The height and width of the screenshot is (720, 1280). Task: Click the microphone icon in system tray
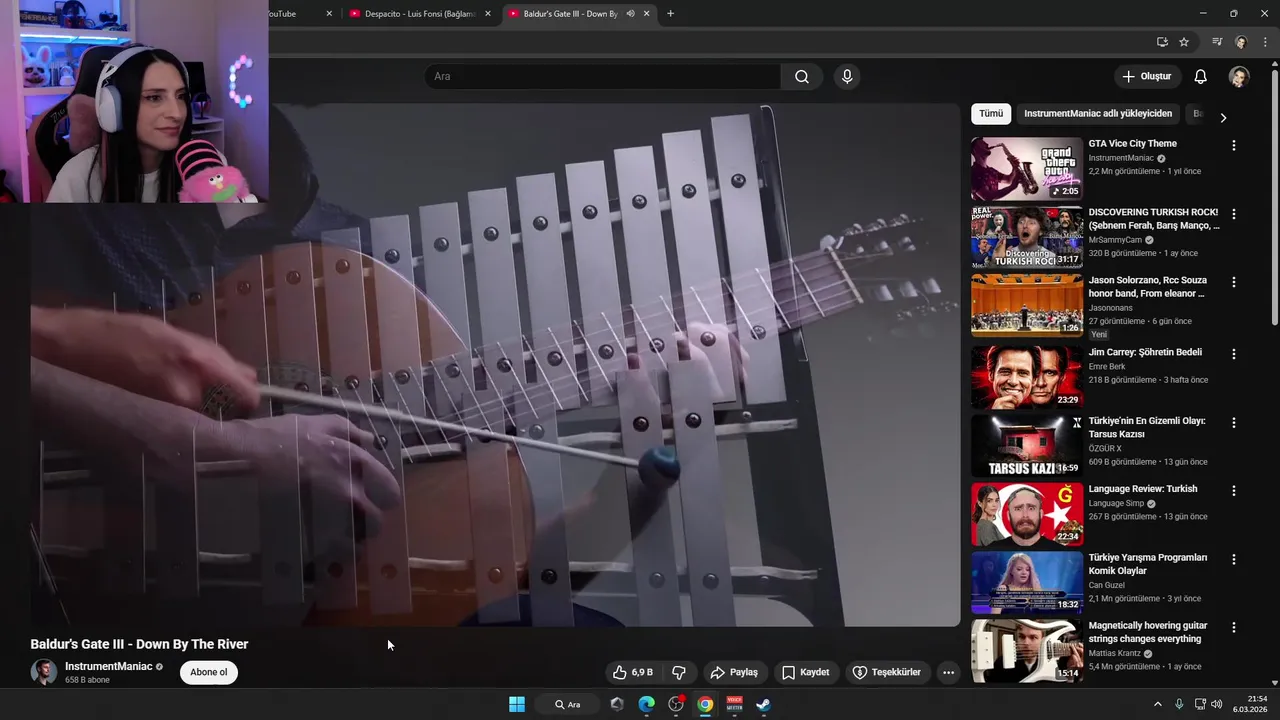tap(1179, 704)
